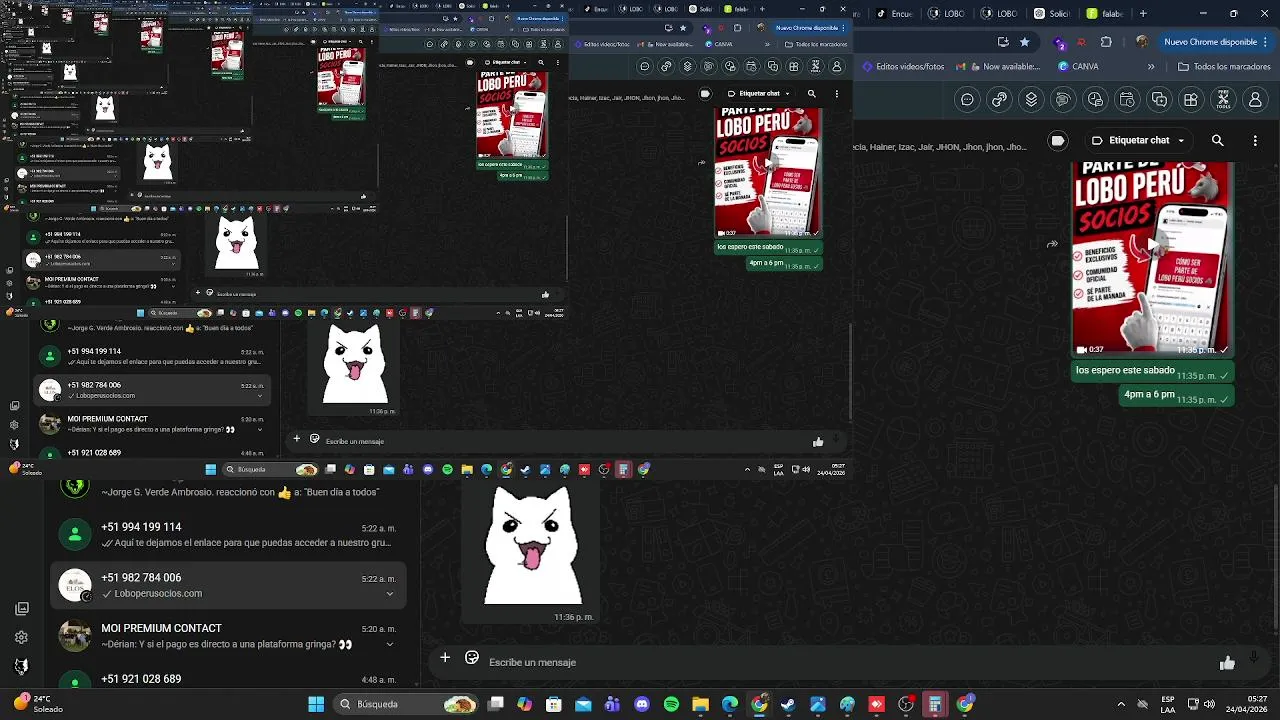Open the Editos videos/fotos bookmark
The image size is (1280, 720).
[902, 67]
